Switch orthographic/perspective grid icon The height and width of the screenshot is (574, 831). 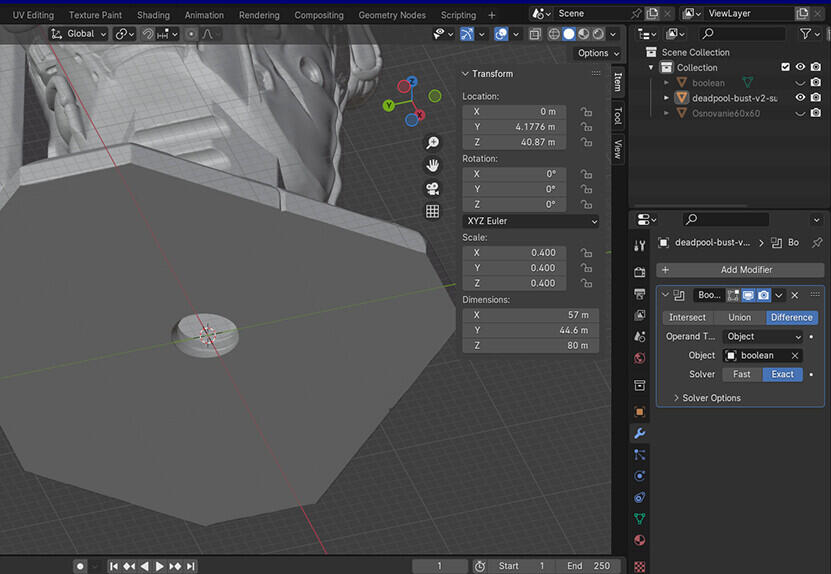pos(432,211)
